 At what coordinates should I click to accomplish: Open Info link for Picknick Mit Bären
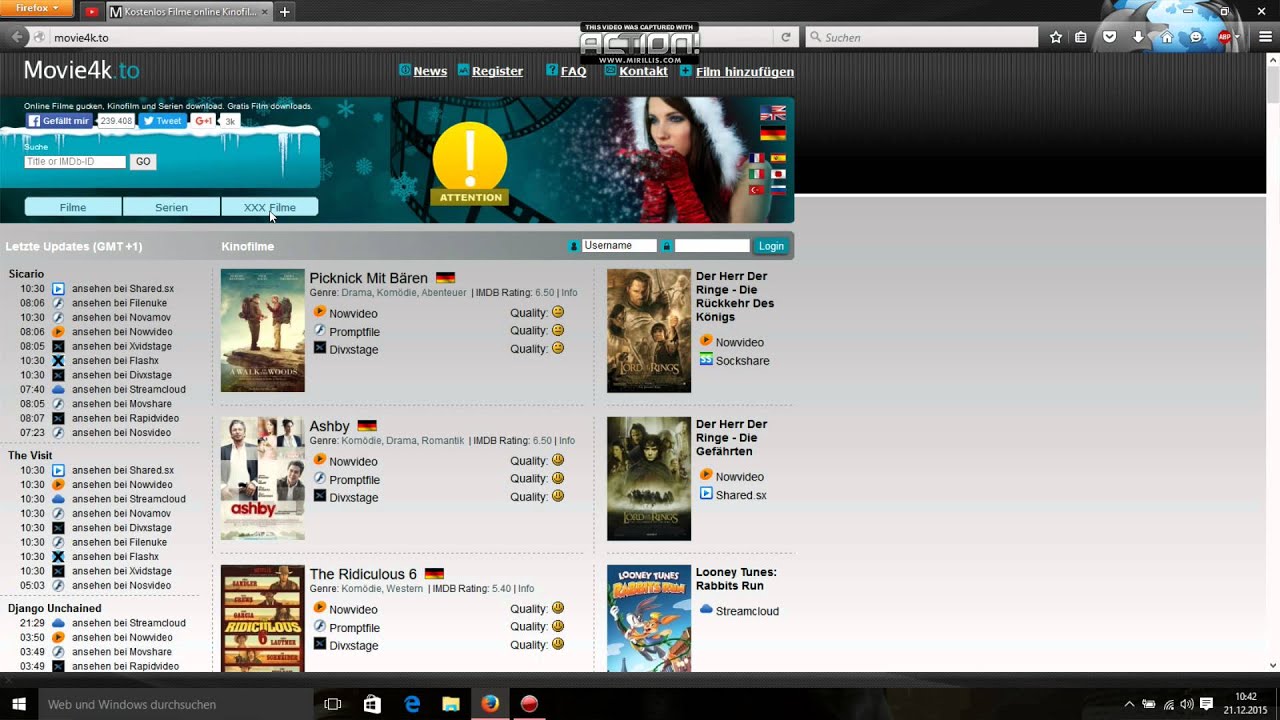569,293
